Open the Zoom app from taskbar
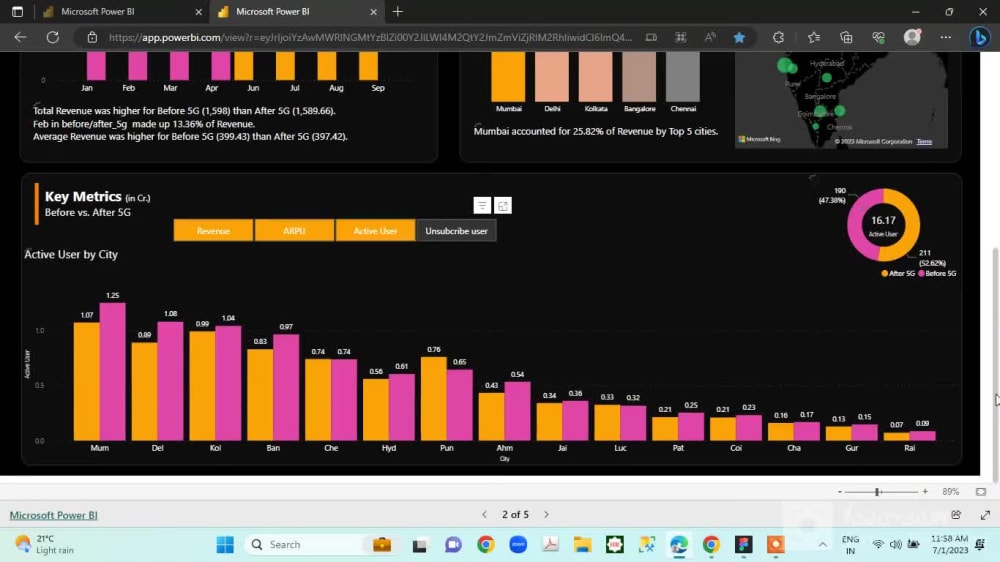Image resolution: width=1000 pixels, height=562 pixels. (x=518, y=545)
